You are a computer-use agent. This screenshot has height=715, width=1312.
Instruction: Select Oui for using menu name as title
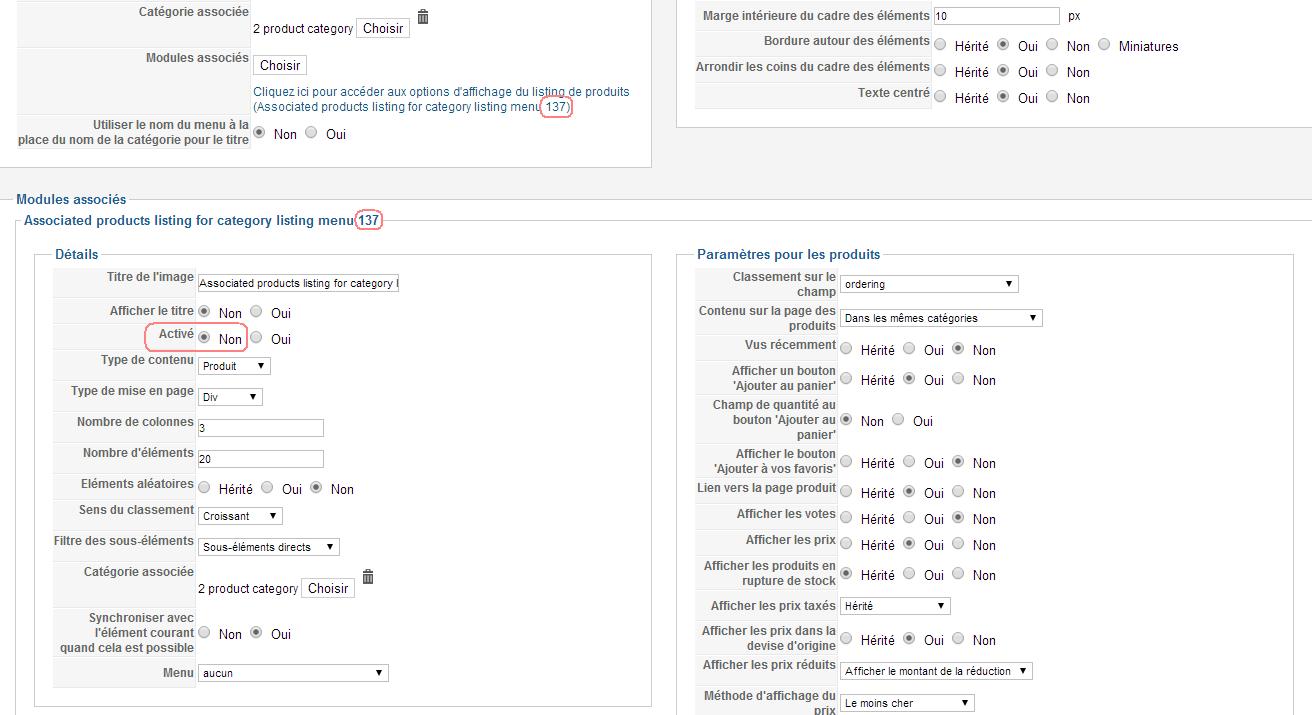click(x=311, y=132)
